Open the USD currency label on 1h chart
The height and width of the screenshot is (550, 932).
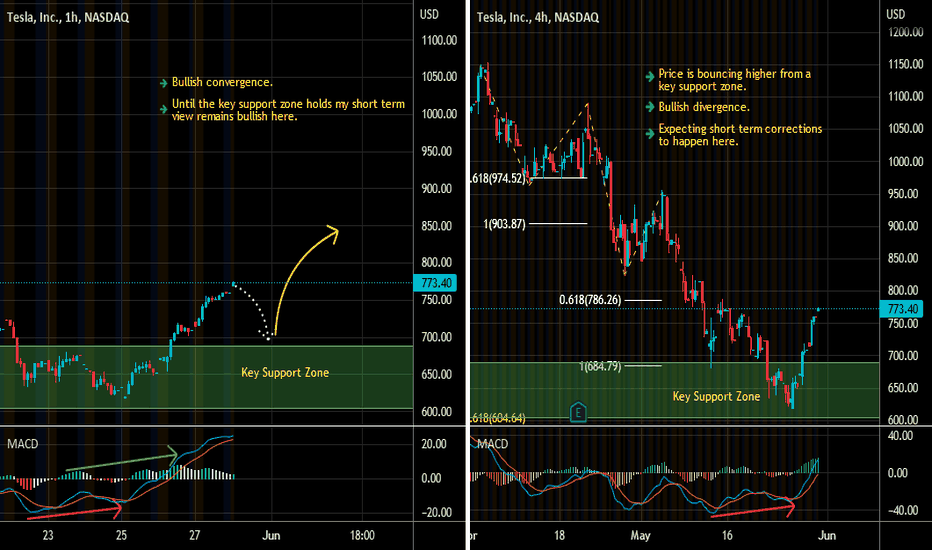tap(429, 14)
